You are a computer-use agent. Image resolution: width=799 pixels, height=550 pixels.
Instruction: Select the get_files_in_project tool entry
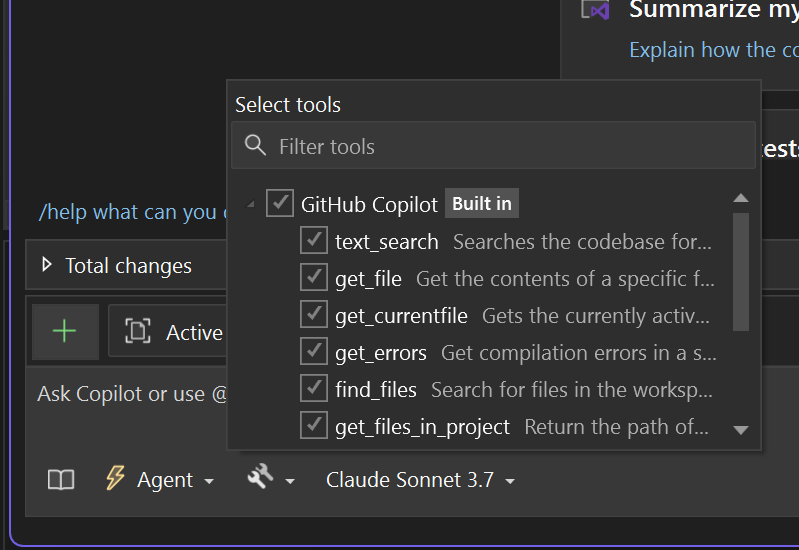point(422,426)
